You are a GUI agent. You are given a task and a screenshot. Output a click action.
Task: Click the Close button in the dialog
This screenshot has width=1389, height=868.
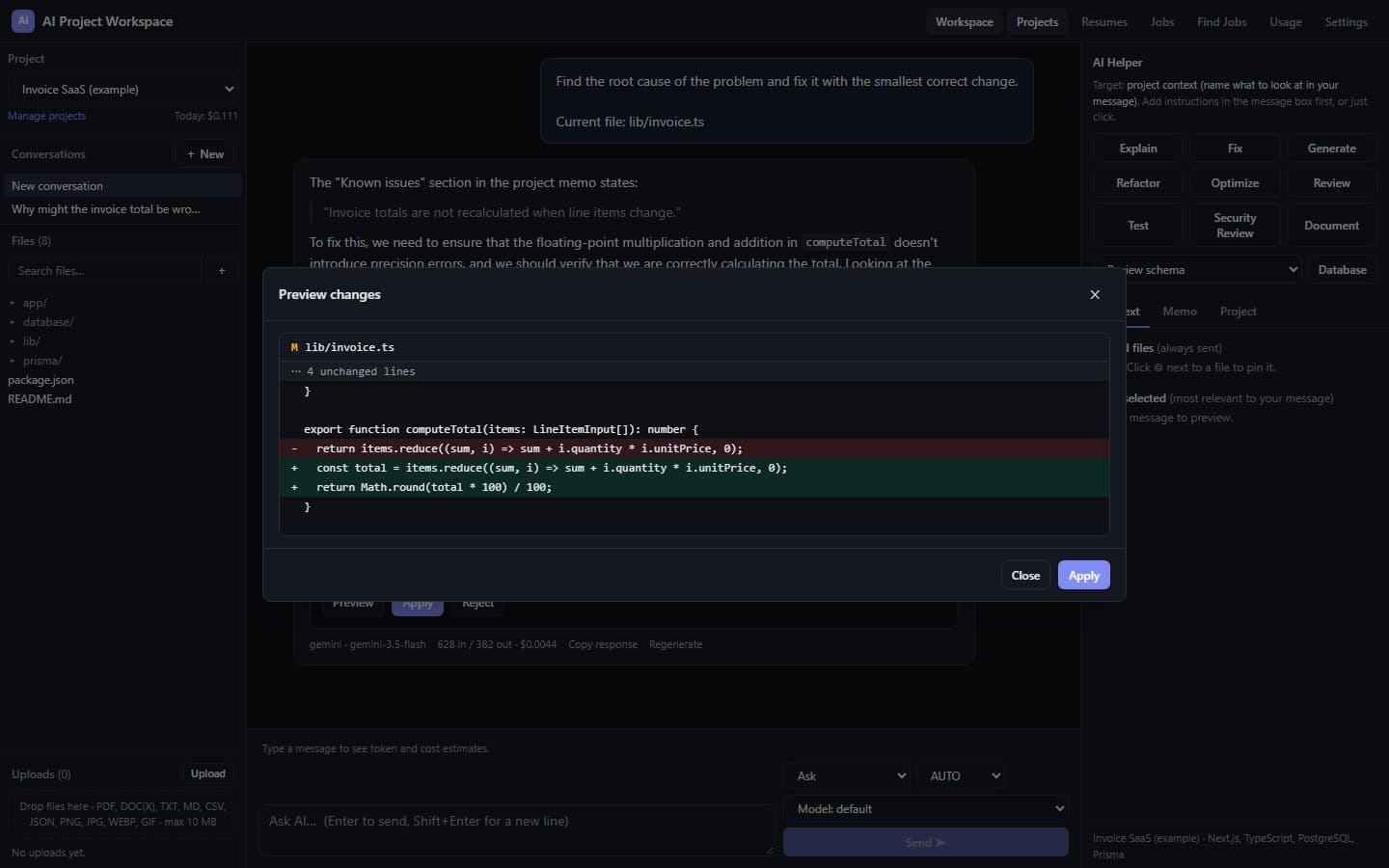click(1025, 575)
